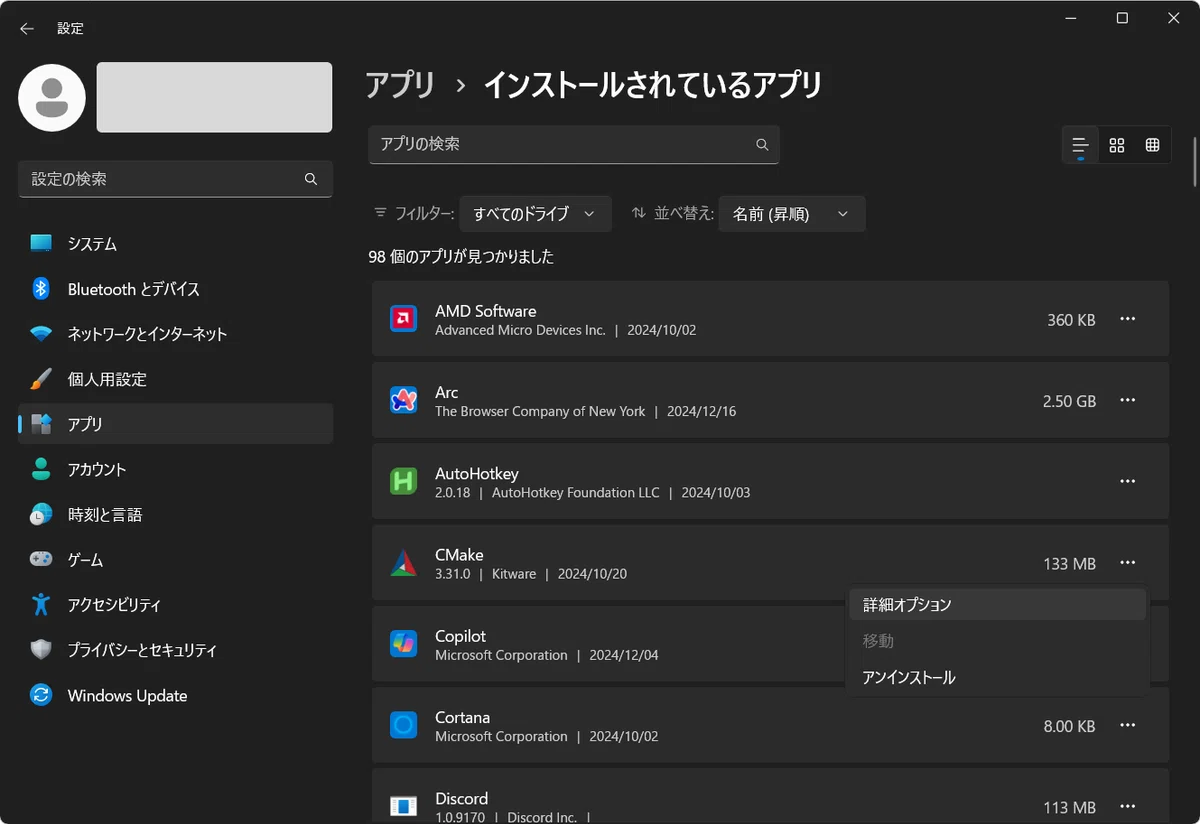The image size is (1200, 824).
Task: Open 個人用設定 category
Action: point(175,379)
